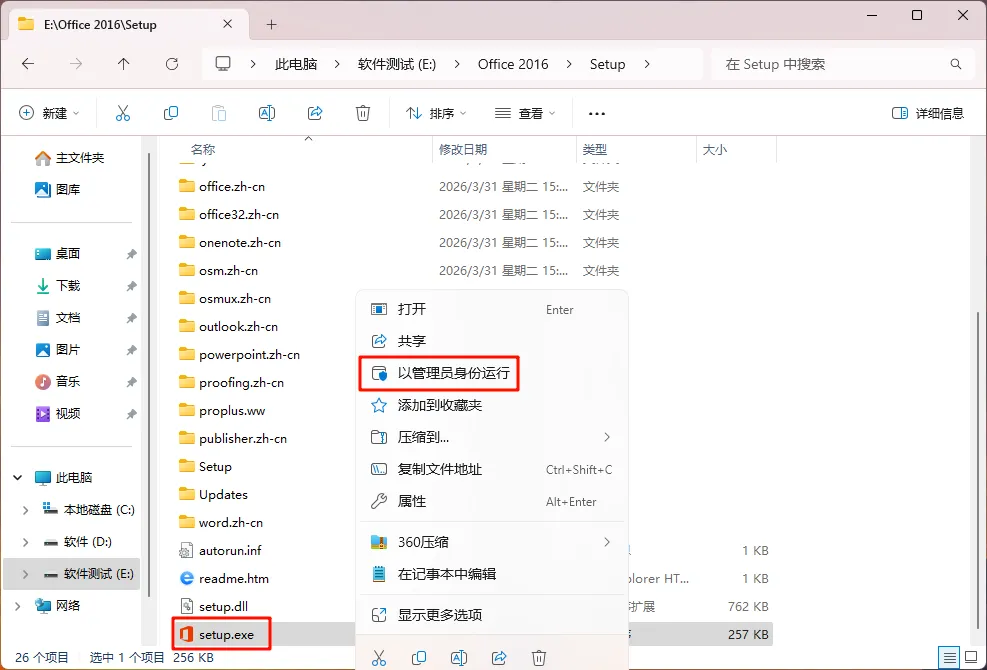Open 主文件夹 in the sidebar
The height and width of the screenshot is (670, 987).
click(70, 157)
